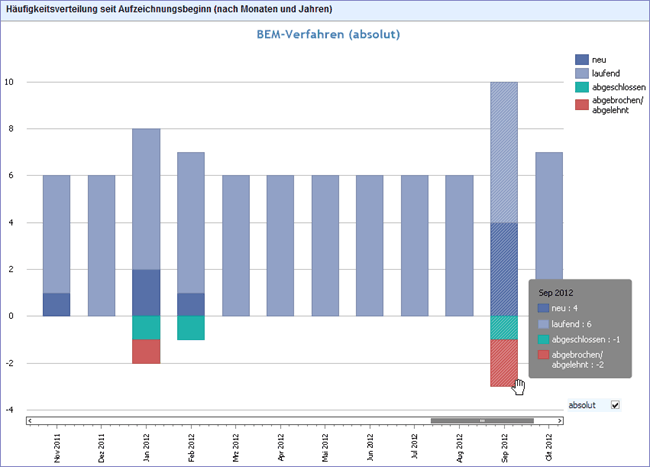The height and width of the screenshot is (467, 650).
Task: Select the Aug 2012 laufend bar
Action: pos(459,245)
